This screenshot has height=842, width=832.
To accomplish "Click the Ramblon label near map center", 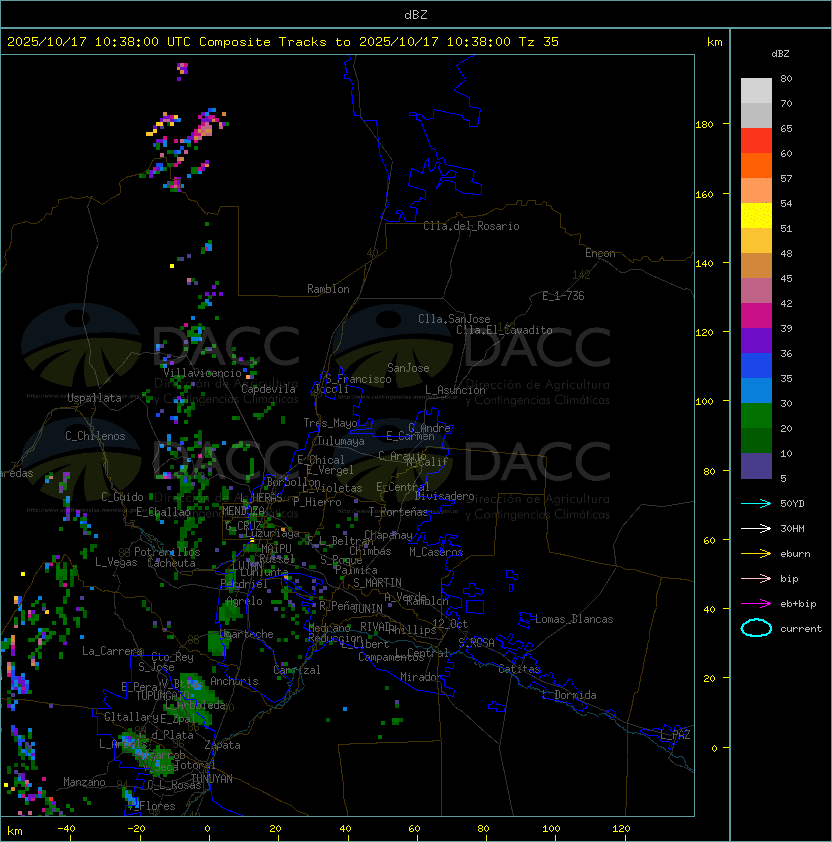I will pos(328,289).
